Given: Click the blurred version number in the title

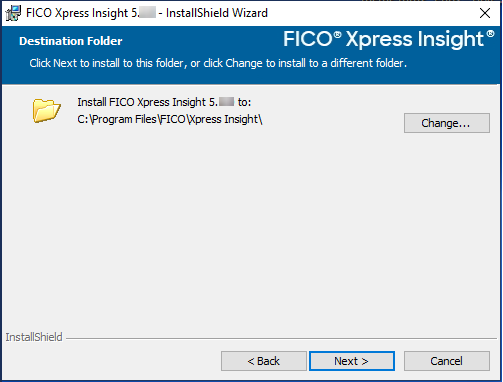Looking at the screenshot, I should click(148, 13).
